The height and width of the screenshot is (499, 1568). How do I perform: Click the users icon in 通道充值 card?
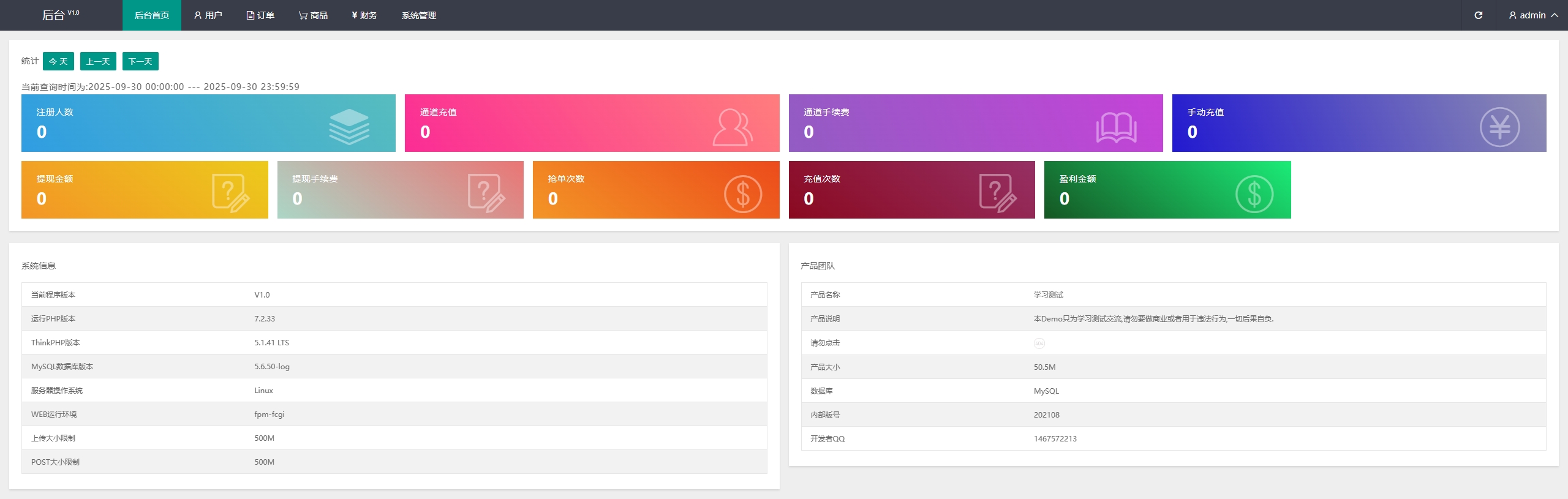coord(733,127)
